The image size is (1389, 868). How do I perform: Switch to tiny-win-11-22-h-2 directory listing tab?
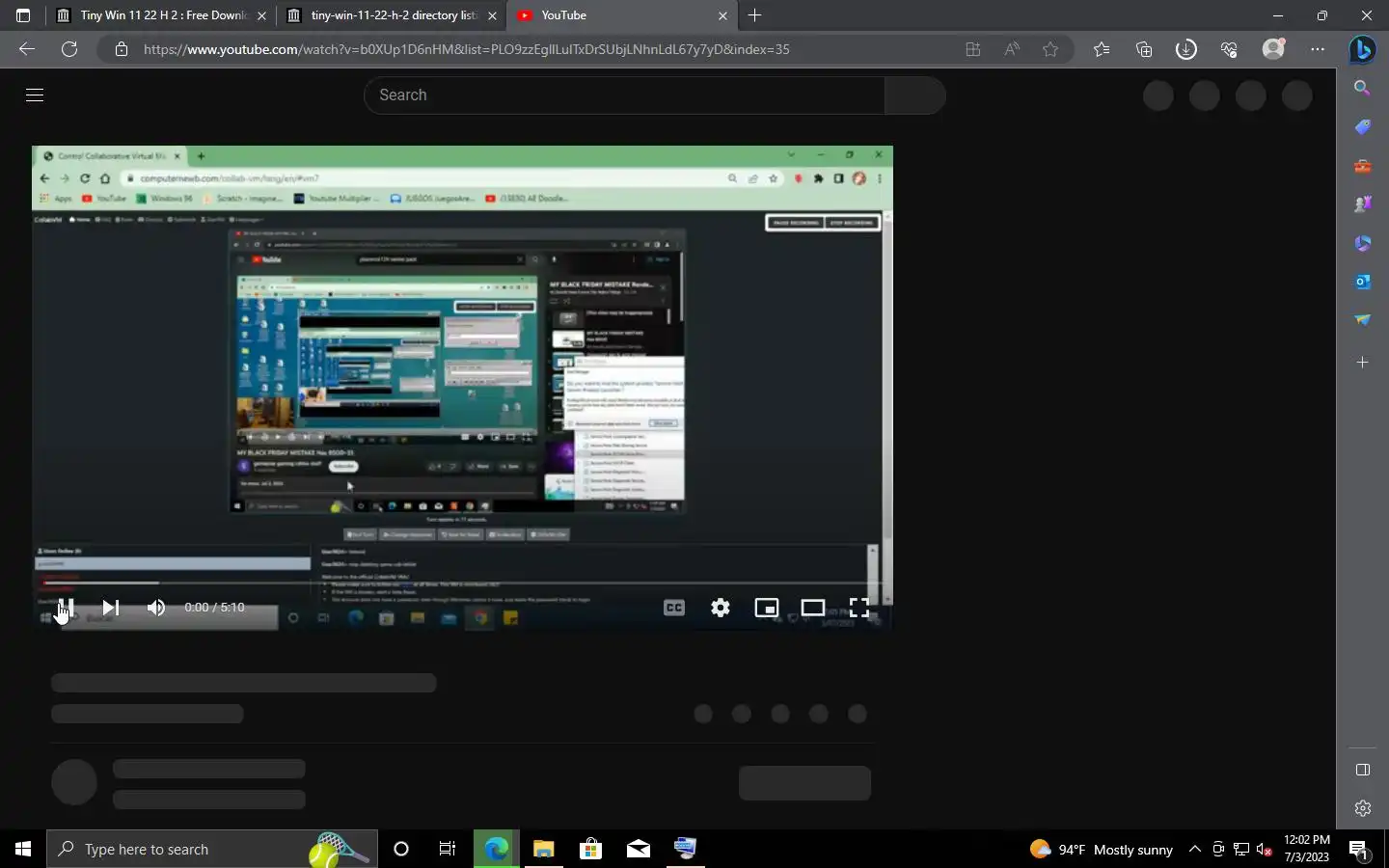coord(394,15)
